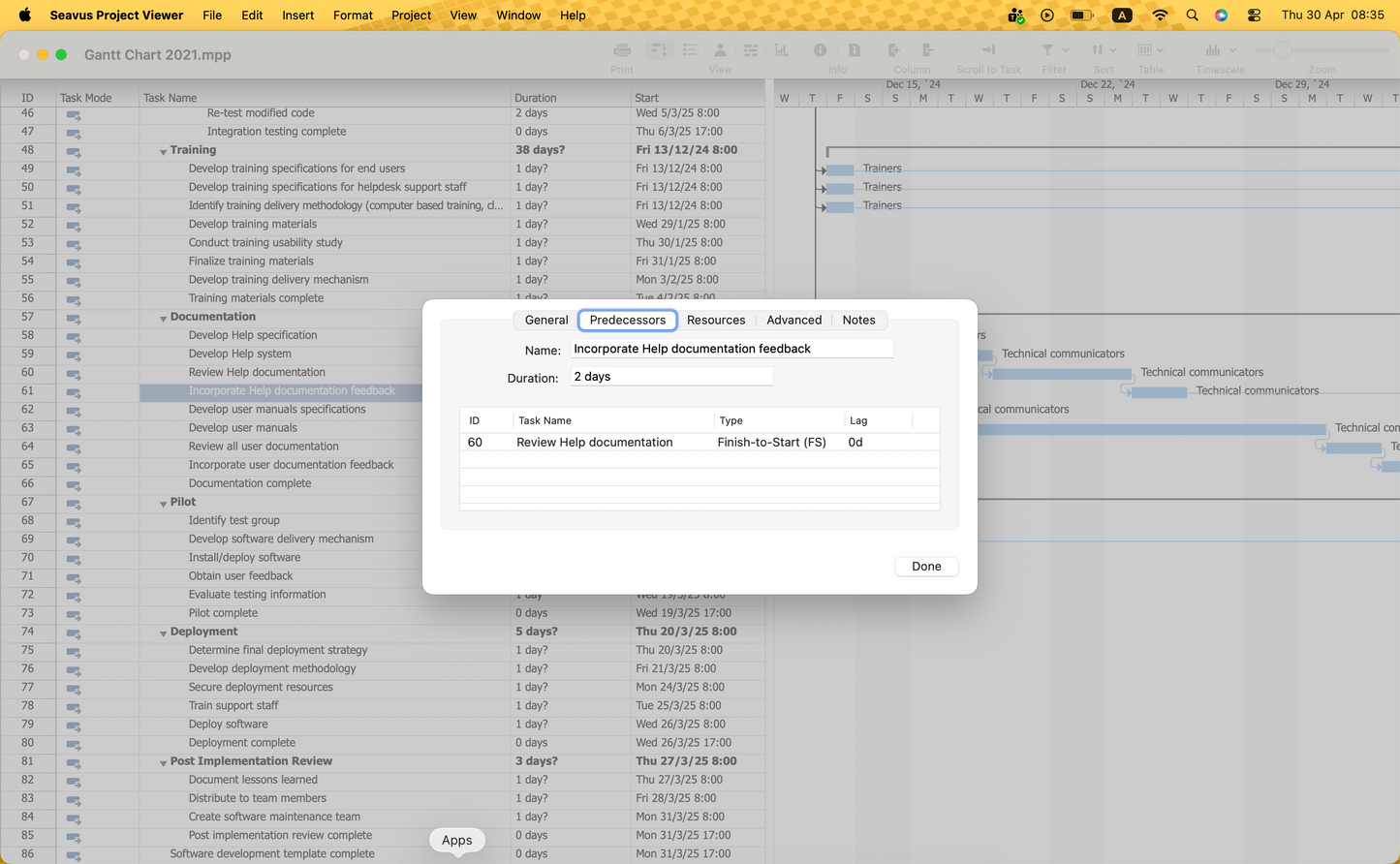Click the Siri icon in the menu bar
This screenshot has height=864, width=1400.
[x=1221, y=15]
